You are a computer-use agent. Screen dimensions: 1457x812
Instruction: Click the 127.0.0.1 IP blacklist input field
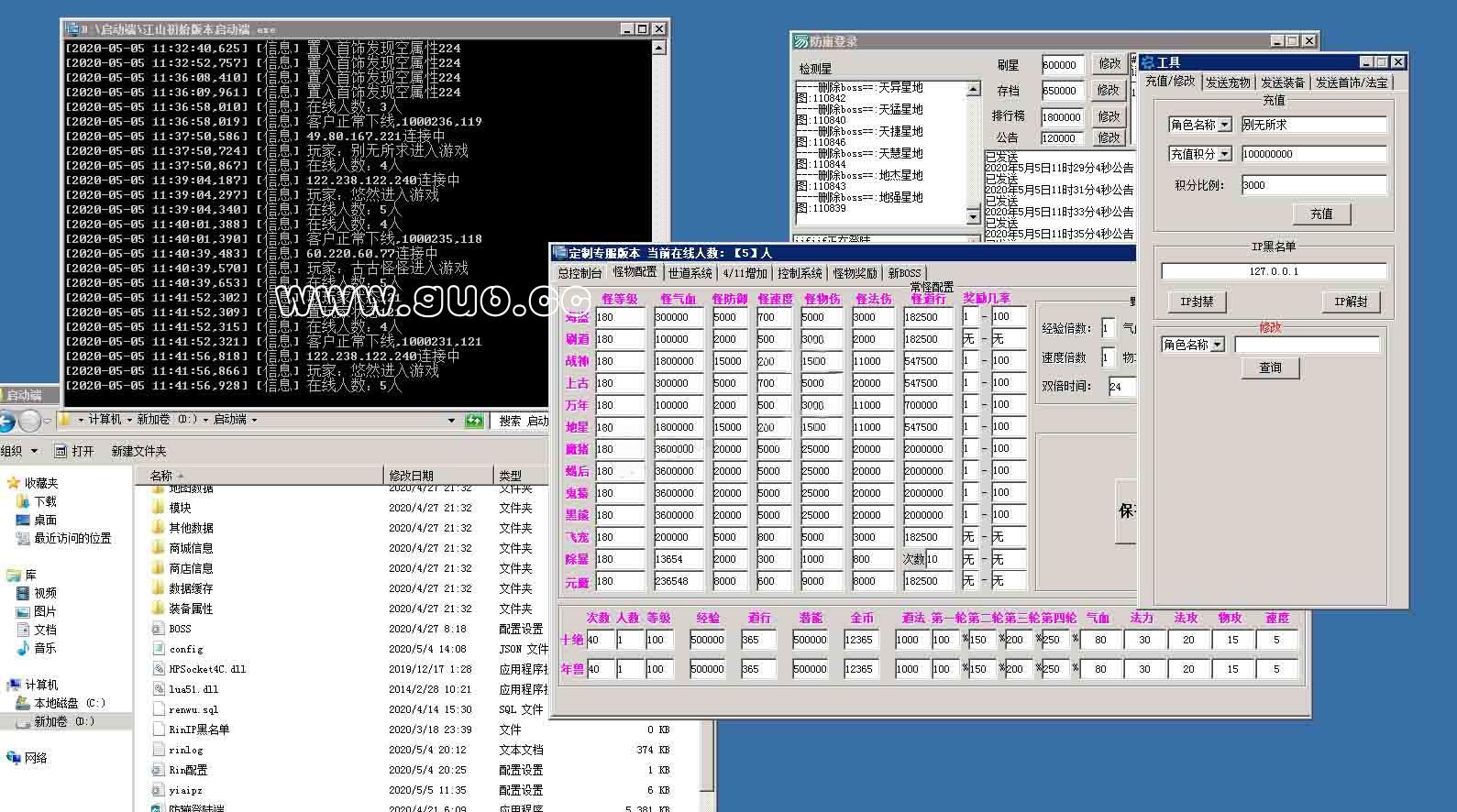pyautogui.click(x=1274, y=271)
